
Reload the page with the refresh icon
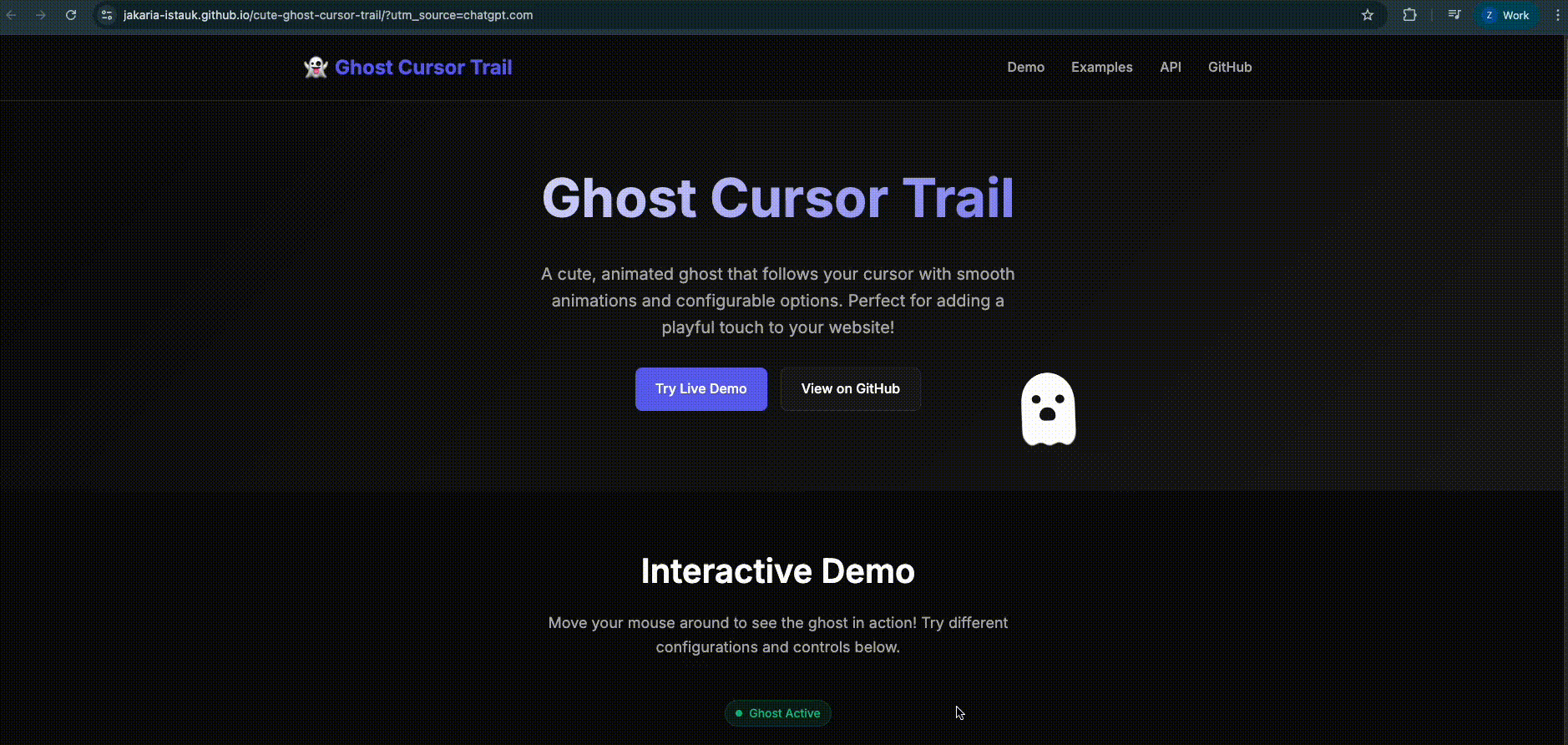point(71,15)
